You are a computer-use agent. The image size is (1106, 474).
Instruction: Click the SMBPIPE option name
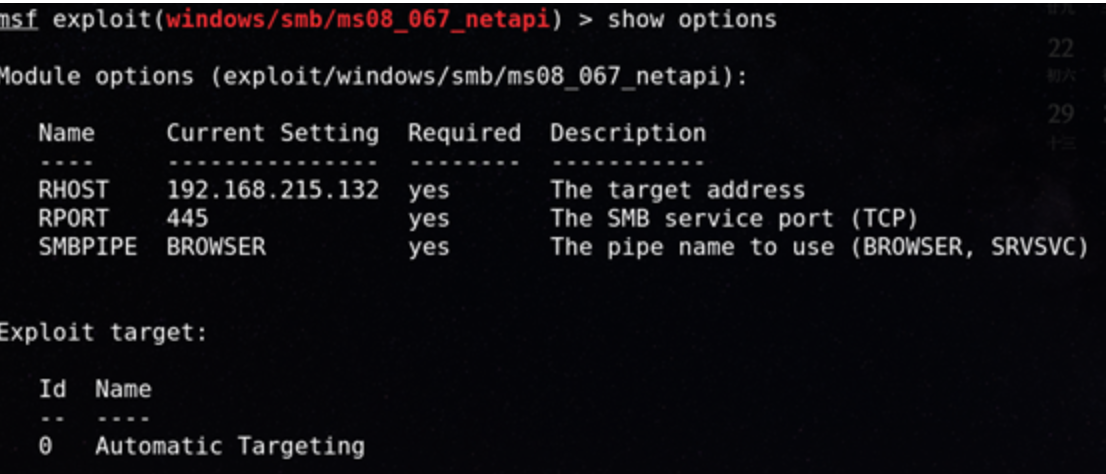87,246
